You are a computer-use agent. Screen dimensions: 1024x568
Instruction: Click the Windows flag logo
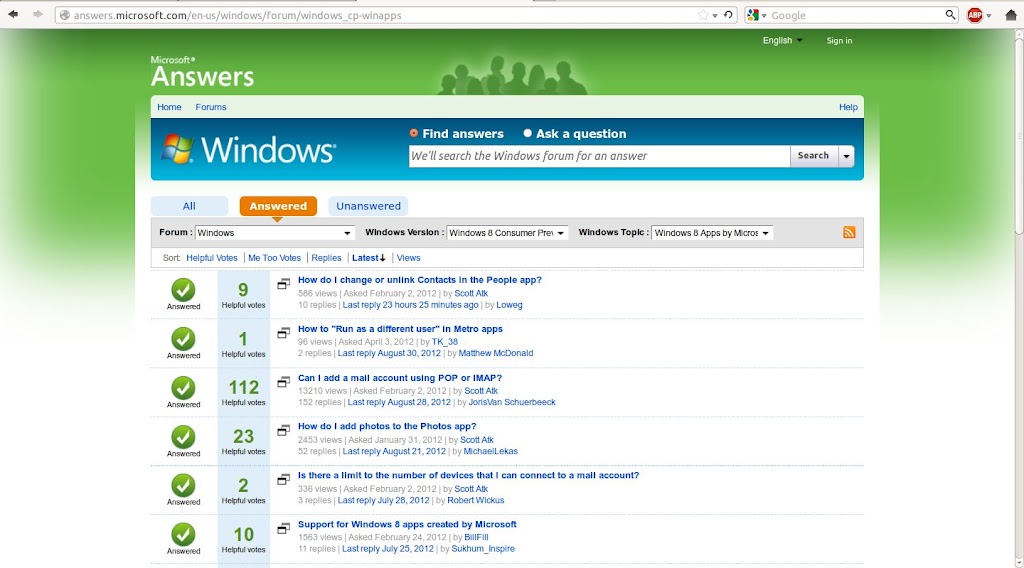[178, 150]
